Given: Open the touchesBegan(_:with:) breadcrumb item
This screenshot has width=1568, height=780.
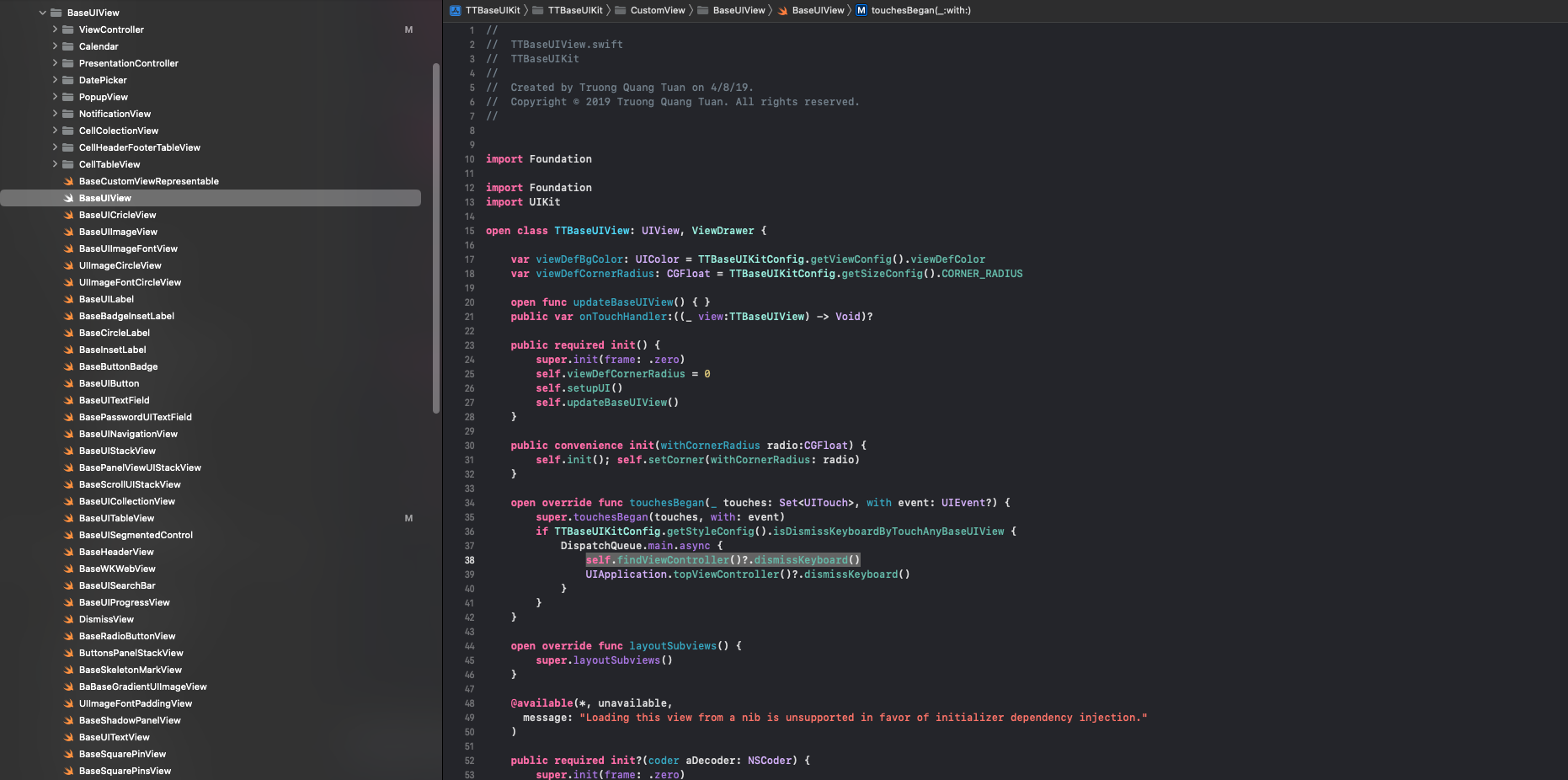Looking at the screenshot, I should click(920, 10).
